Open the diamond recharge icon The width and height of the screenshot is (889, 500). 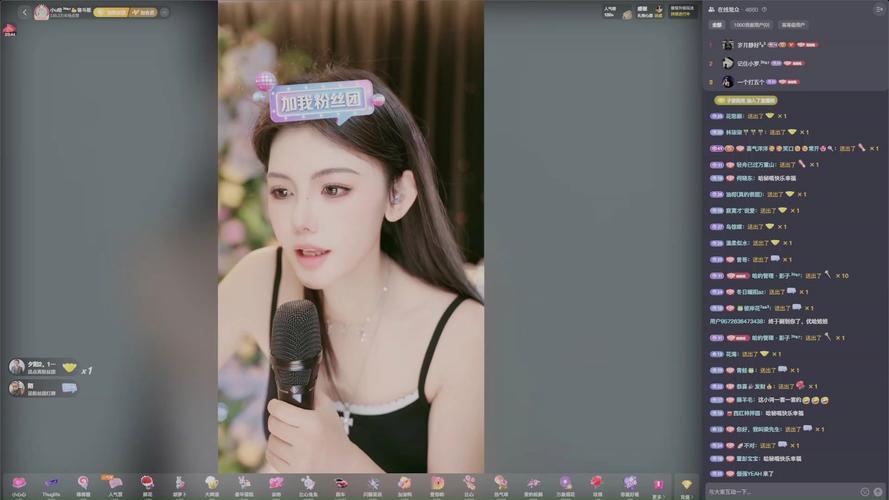[686, 487]
